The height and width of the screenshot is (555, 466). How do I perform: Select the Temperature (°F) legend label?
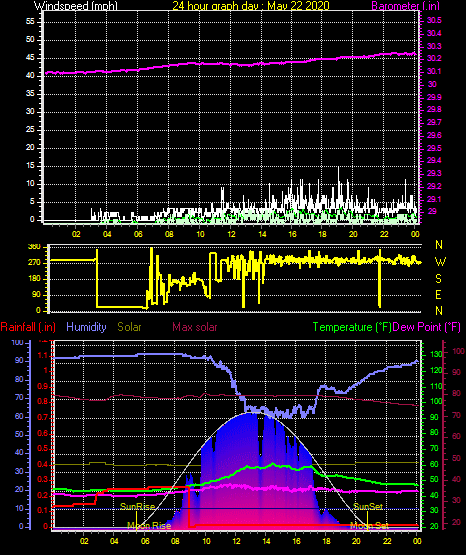point(352,327)
